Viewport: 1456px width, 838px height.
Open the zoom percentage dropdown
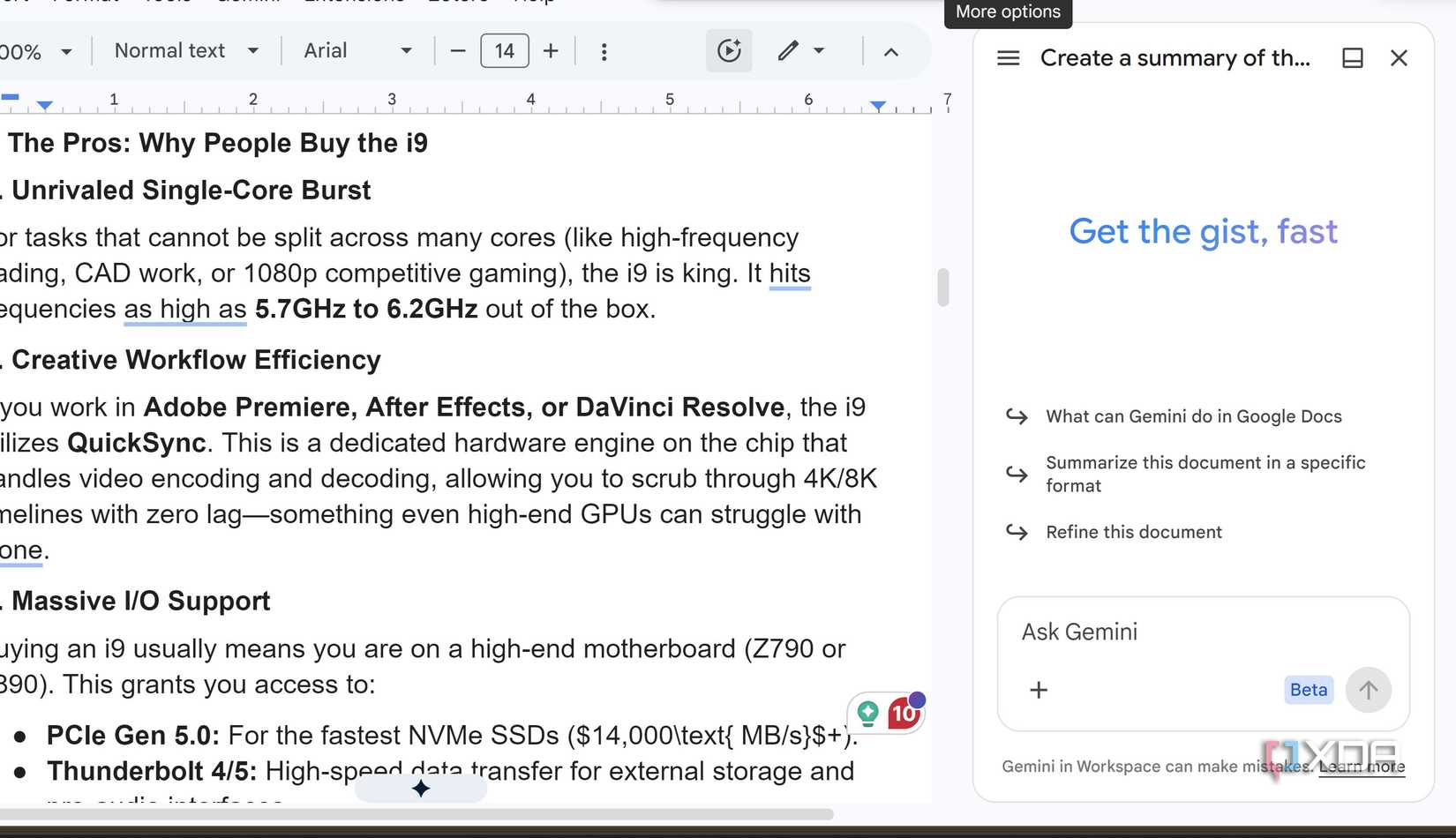(35, 51)
